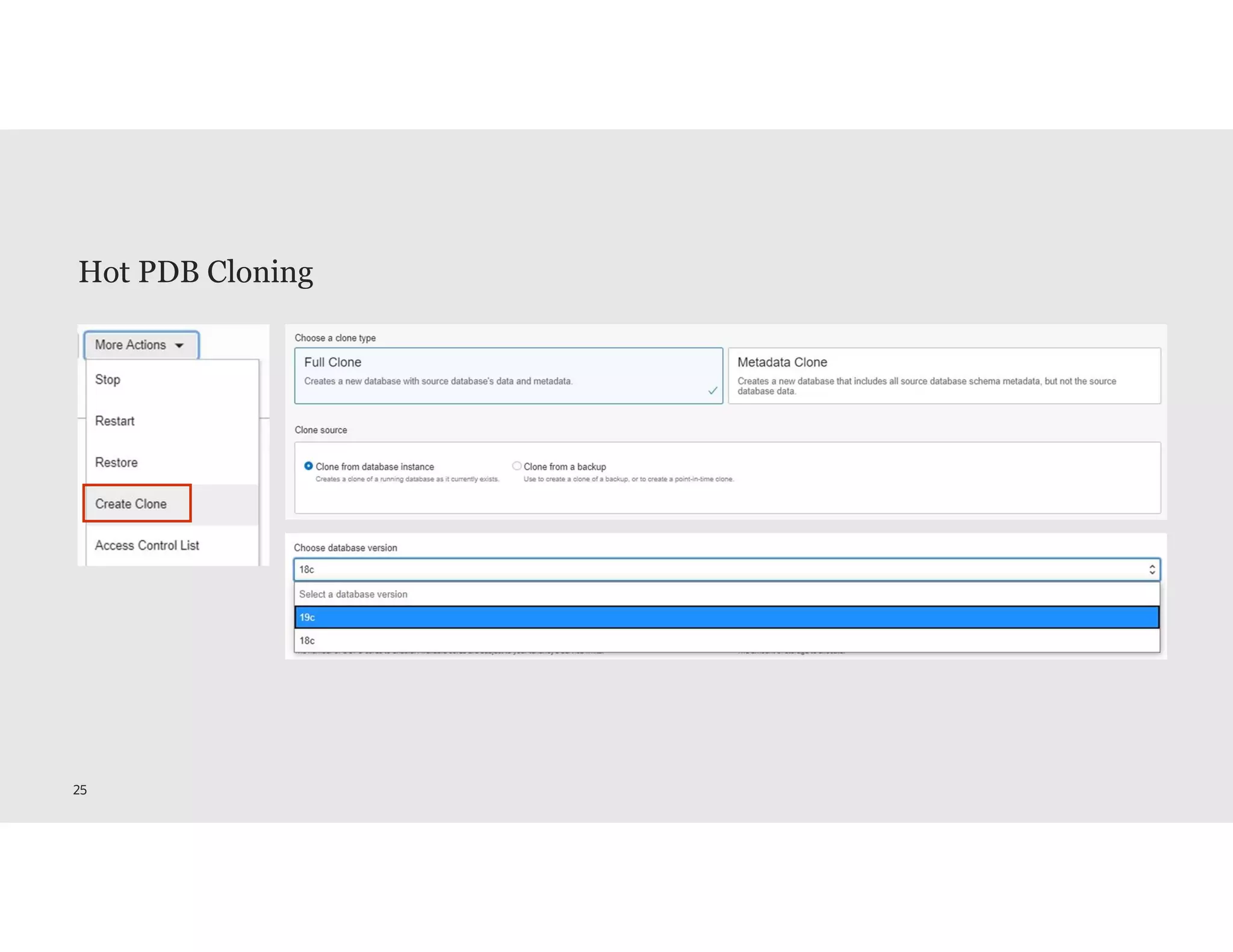Select Stop from the actions menu
This screenshot has width=1233, height=952.
108,380
